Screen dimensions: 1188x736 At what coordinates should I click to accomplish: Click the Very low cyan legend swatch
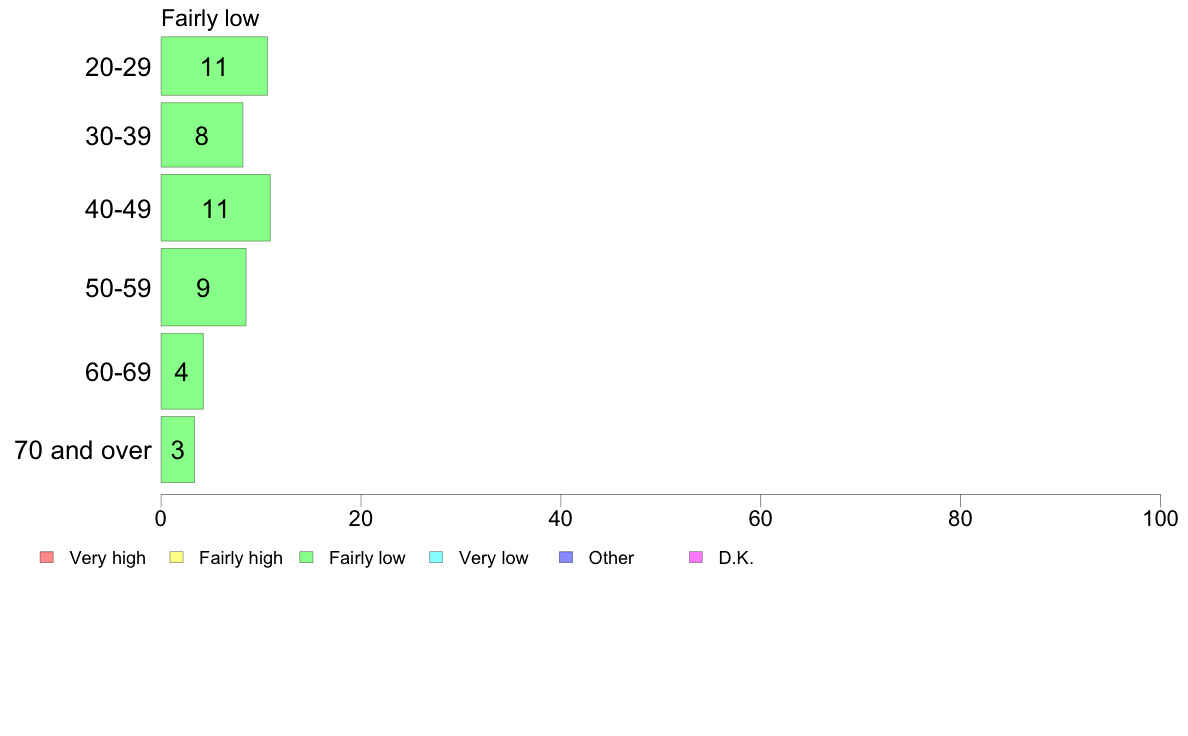click(436, 557)
